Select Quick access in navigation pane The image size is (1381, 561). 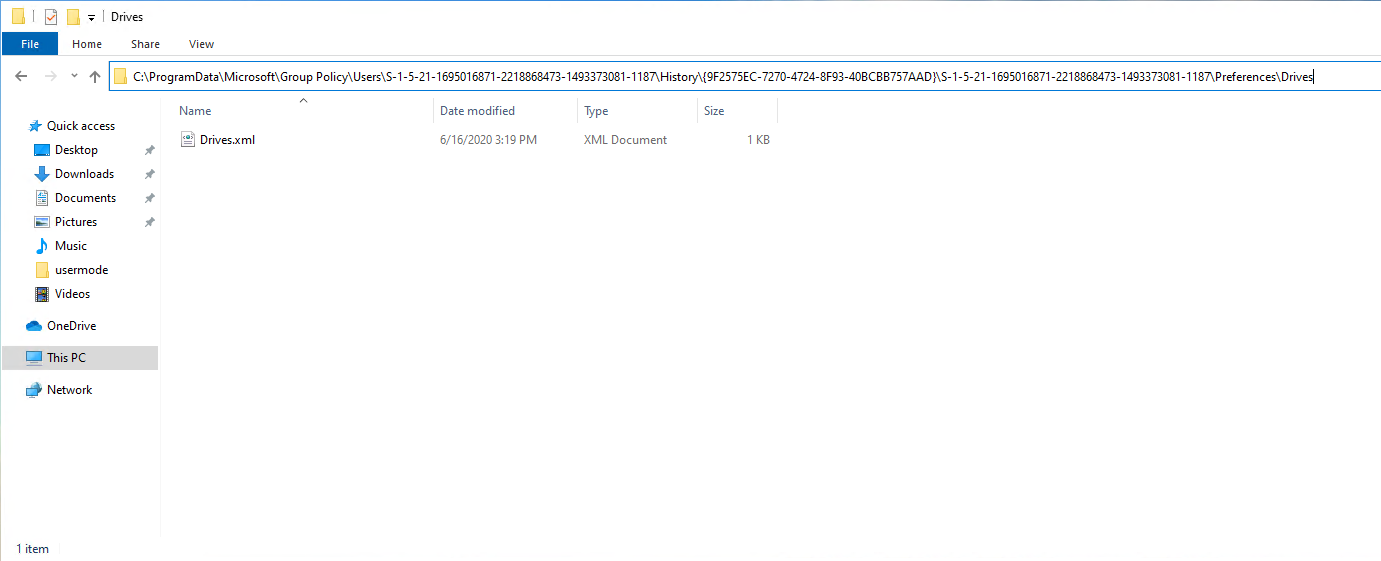[81, 126]
